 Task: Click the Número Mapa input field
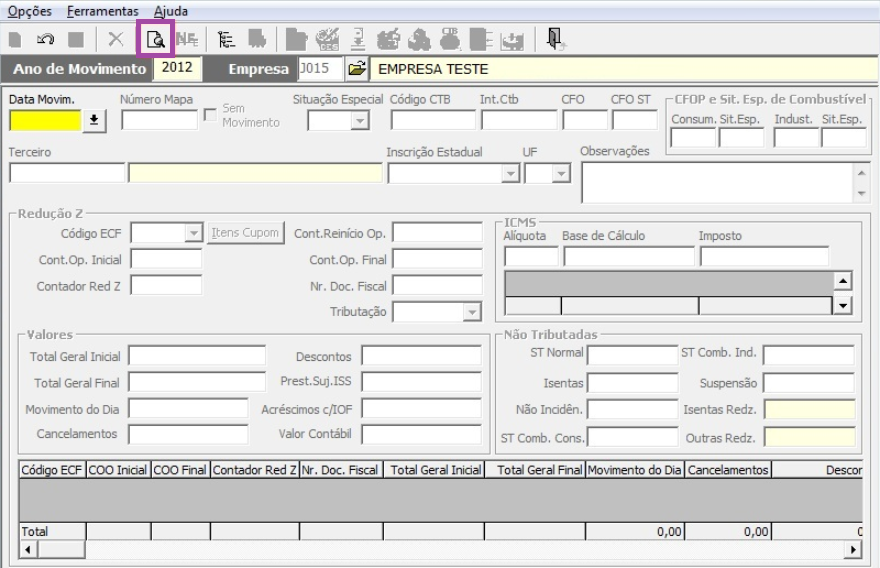[159, 121]
